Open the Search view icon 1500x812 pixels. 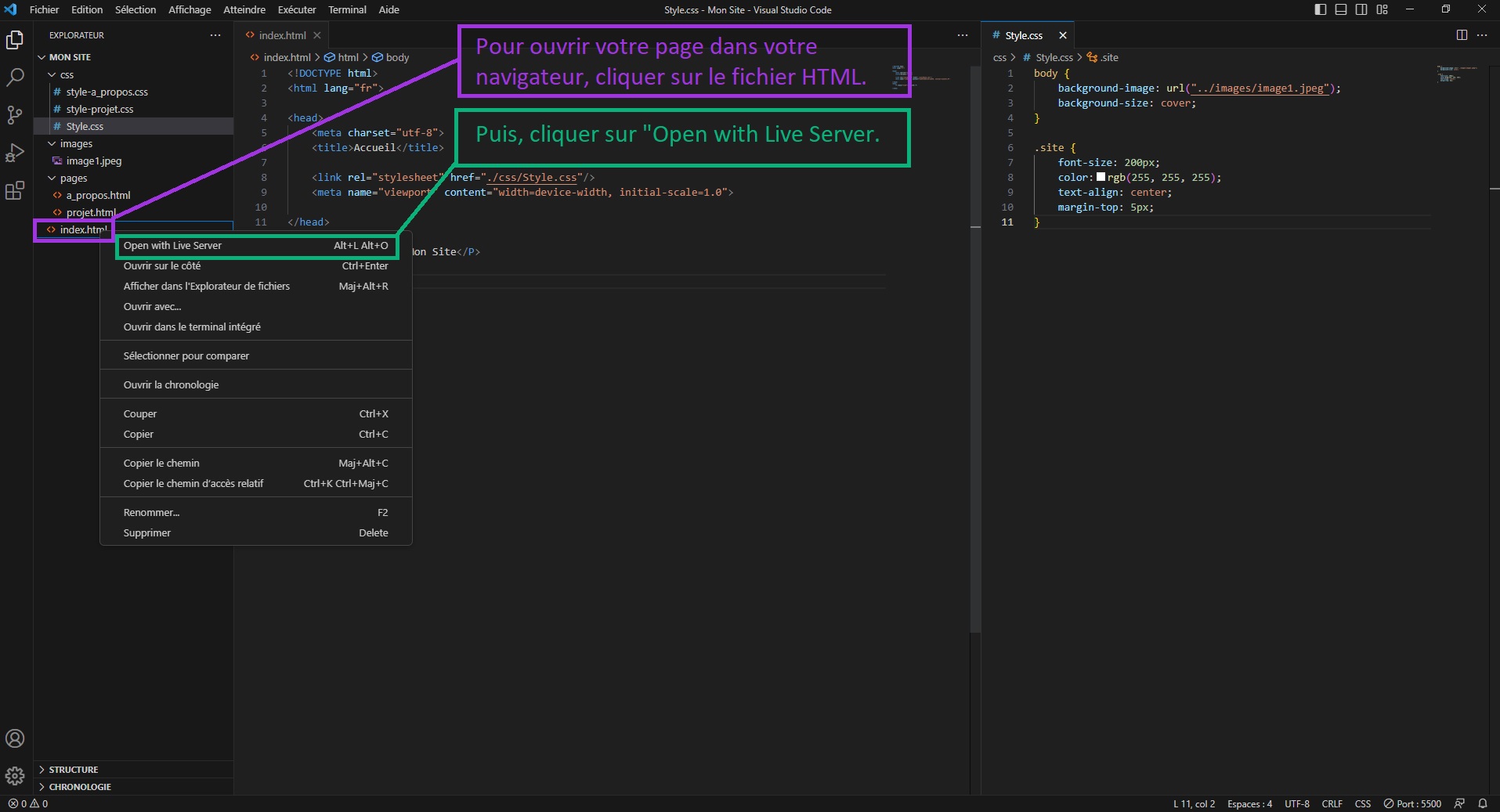pyautogui.click(x=15, y=78)
